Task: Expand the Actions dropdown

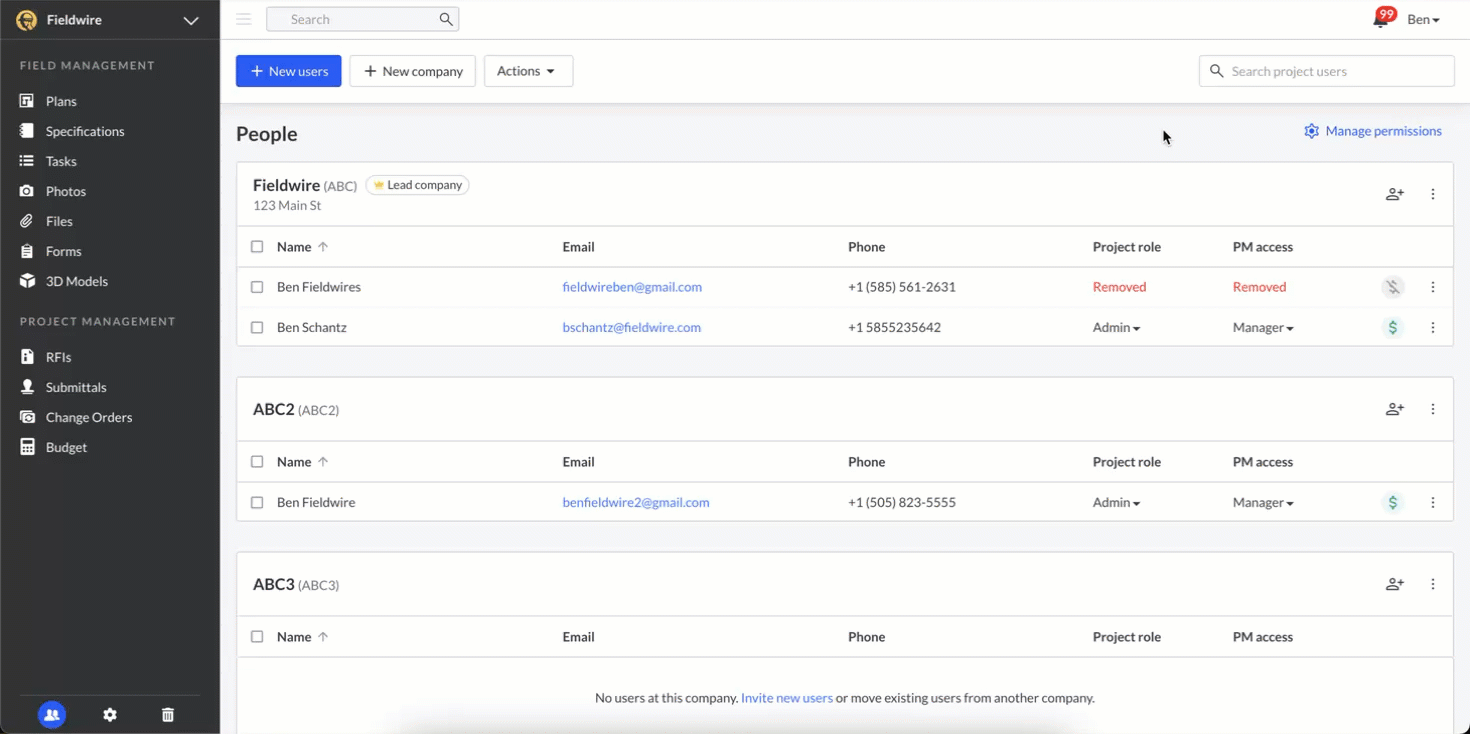Action: [x=528, y=71]
